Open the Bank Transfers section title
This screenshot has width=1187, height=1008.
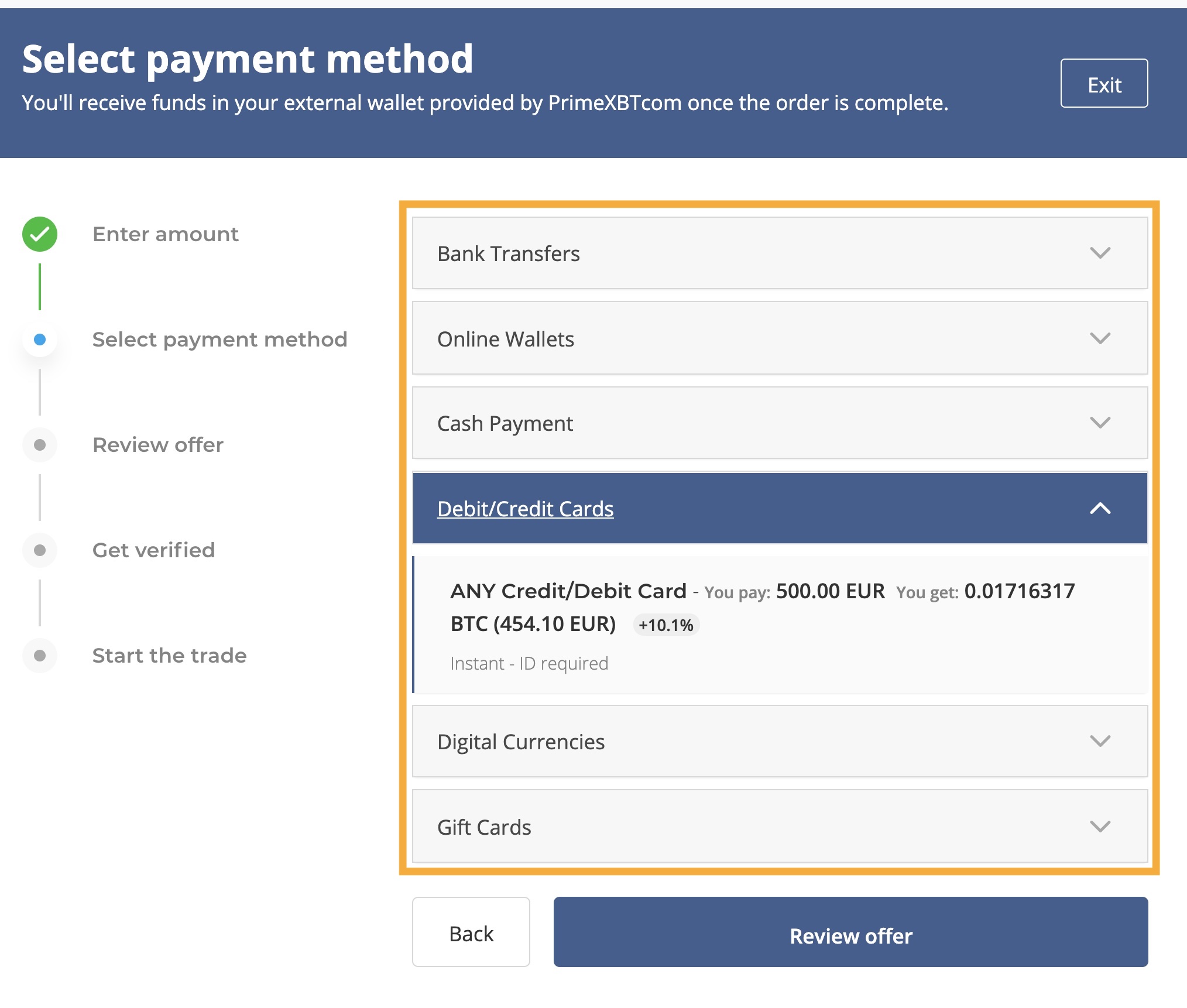tap(508, 253)
